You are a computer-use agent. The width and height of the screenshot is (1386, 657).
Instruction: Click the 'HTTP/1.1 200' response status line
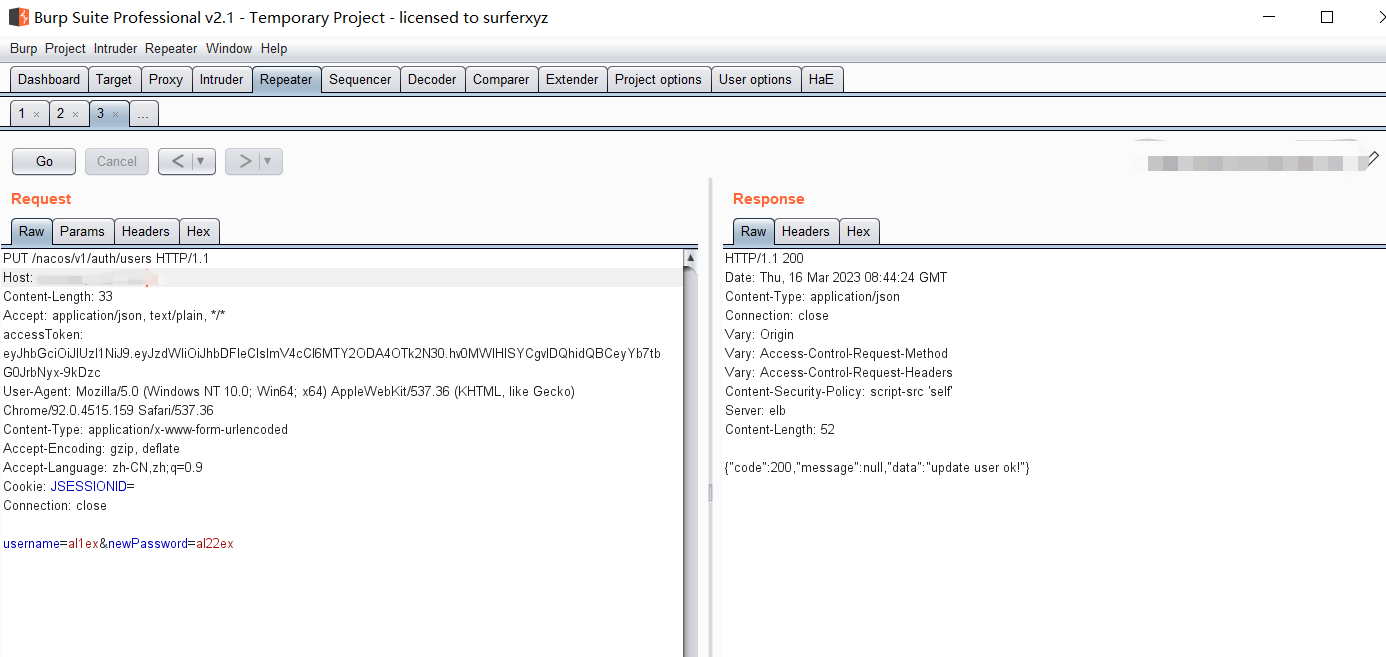pos(764,258)
